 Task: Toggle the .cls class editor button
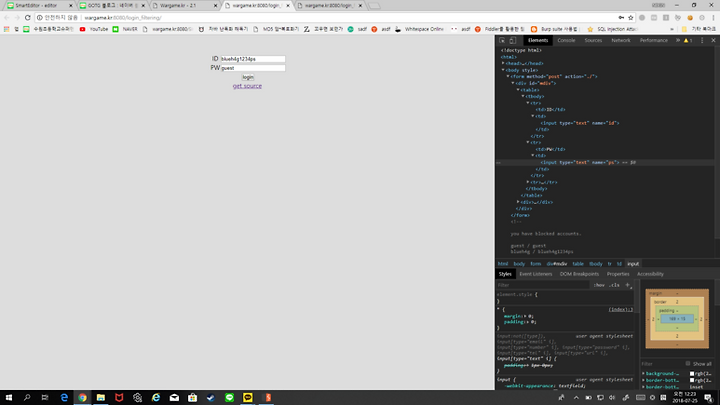(614, 285)
